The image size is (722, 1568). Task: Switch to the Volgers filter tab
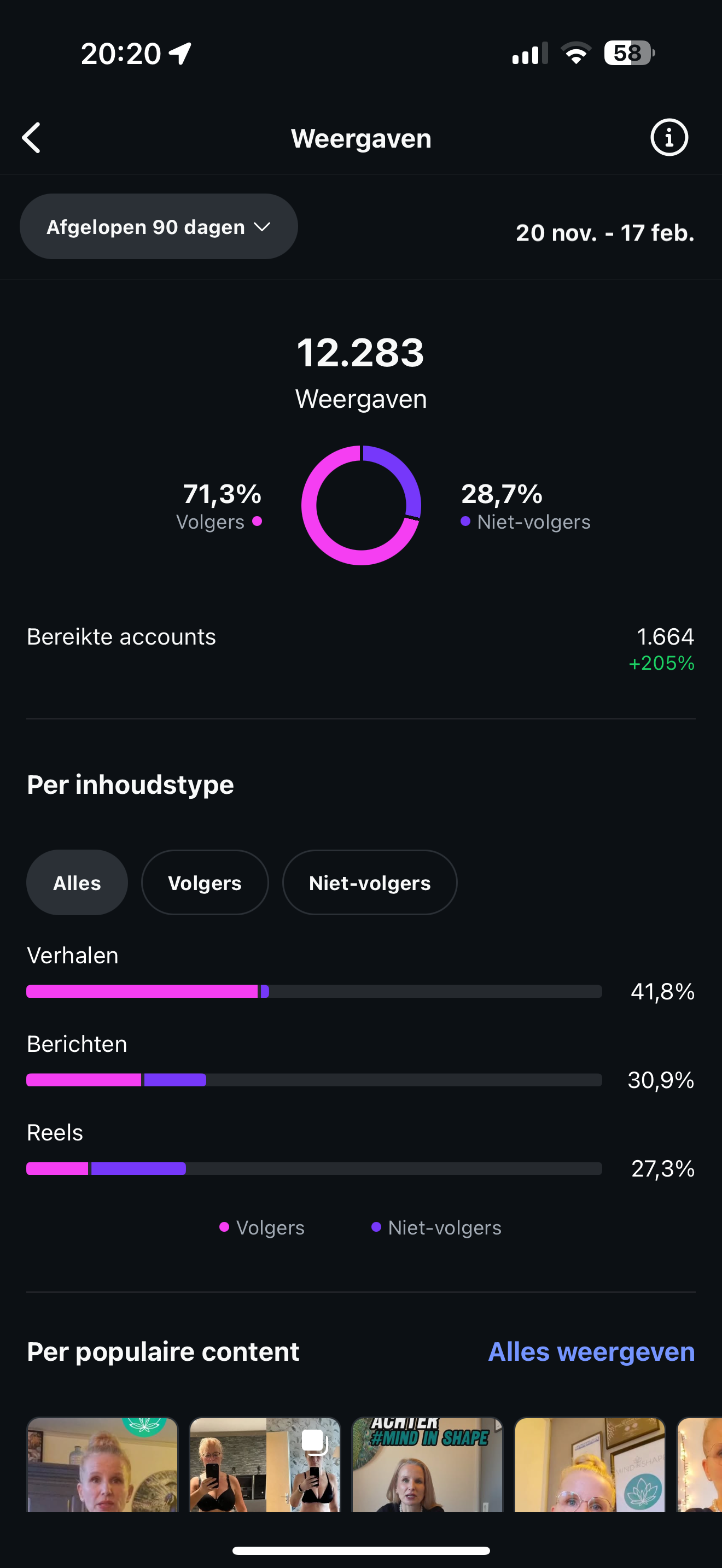click(x=205, y=882)
